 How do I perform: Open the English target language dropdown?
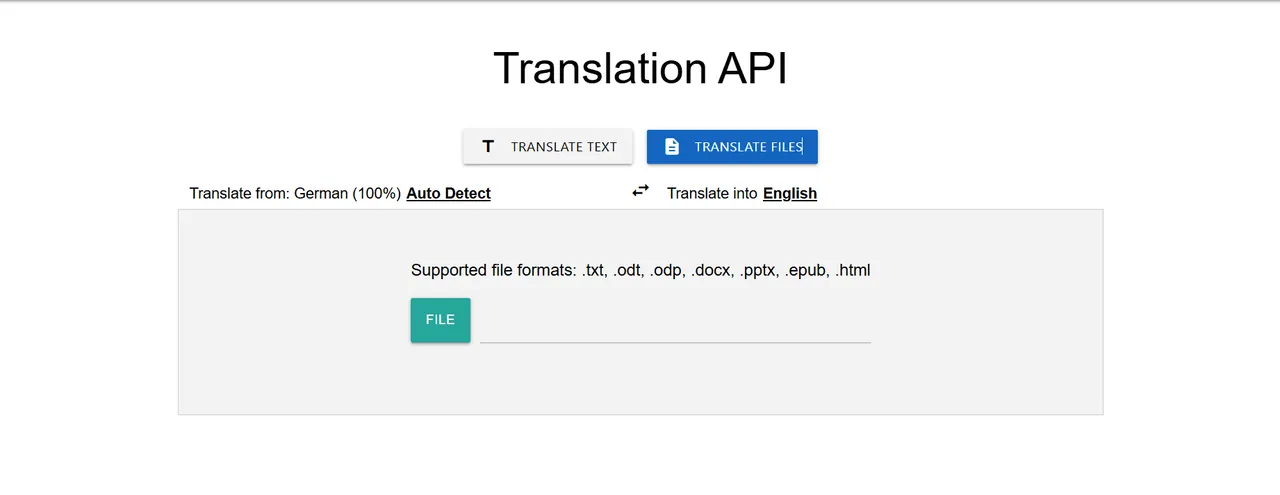pyautogui.click(x=790, y=193)
